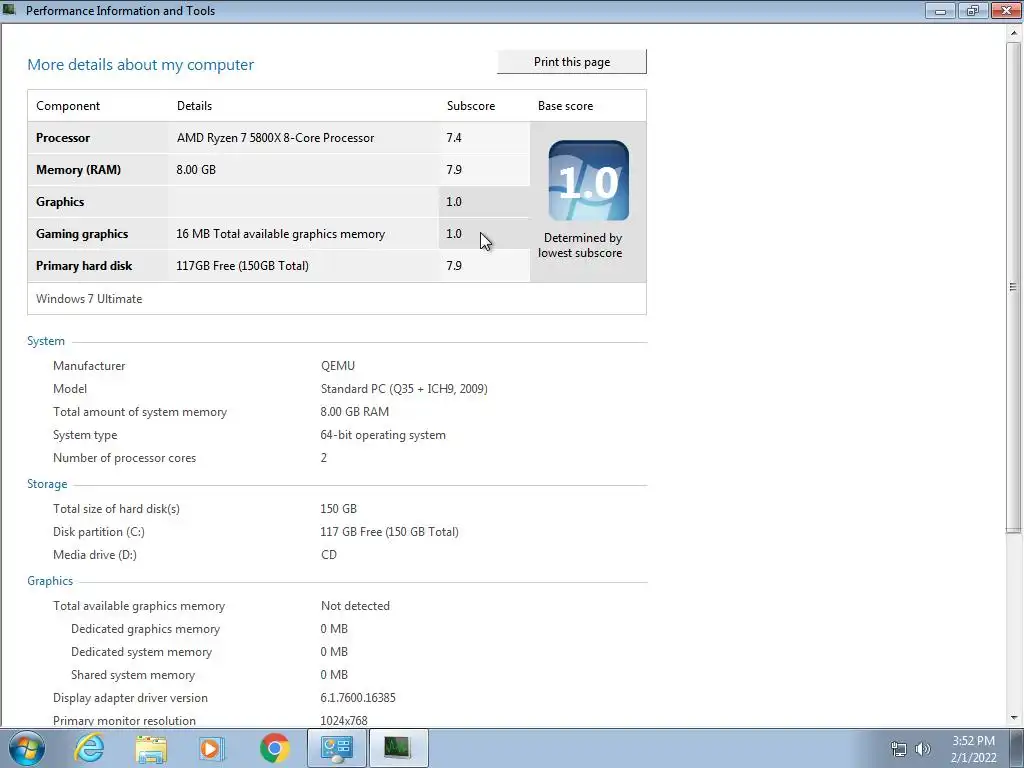Click the Storage section heading
1024x768 pixels.
point(47,484)
